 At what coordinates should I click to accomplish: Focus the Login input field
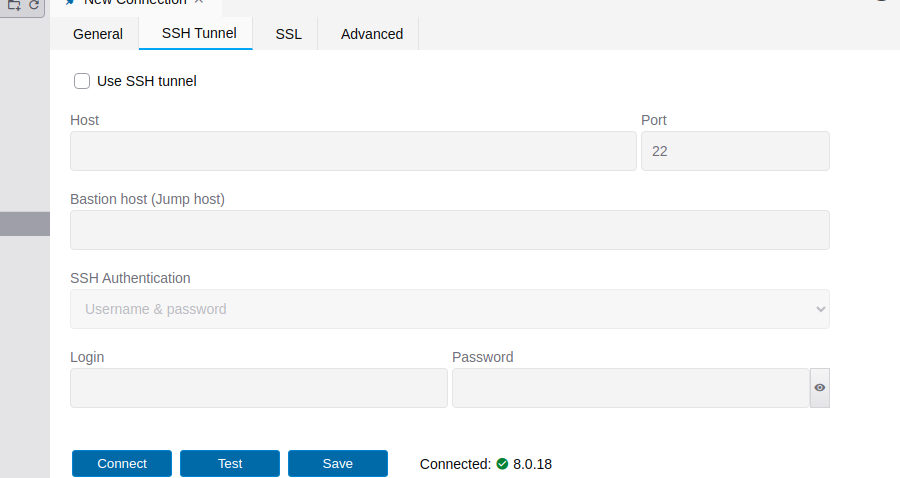[259, 388]
